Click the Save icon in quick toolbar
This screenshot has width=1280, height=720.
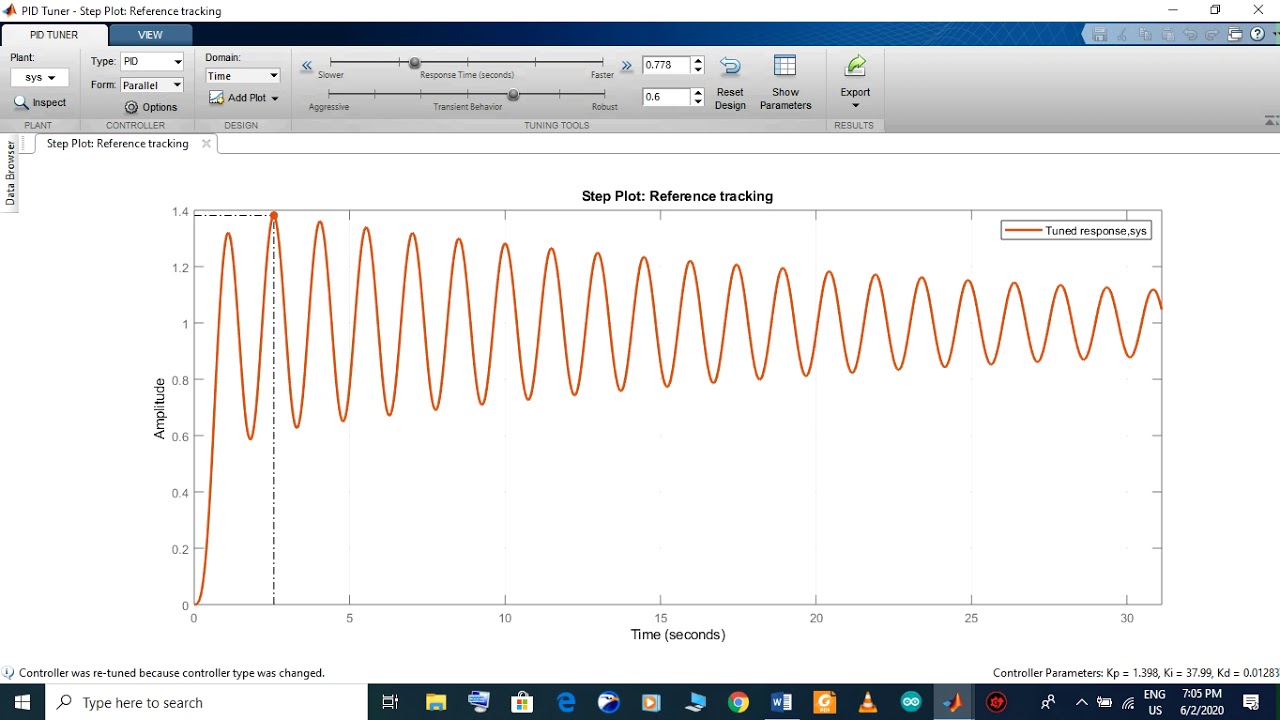1100,34
